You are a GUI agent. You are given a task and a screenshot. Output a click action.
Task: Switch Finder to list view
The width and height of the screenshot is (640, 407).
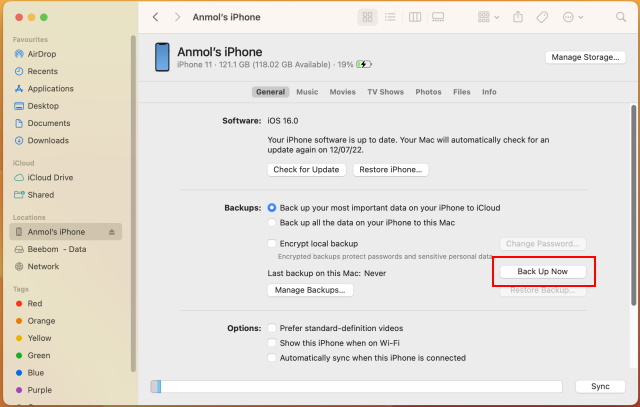(x=390, y=18)
